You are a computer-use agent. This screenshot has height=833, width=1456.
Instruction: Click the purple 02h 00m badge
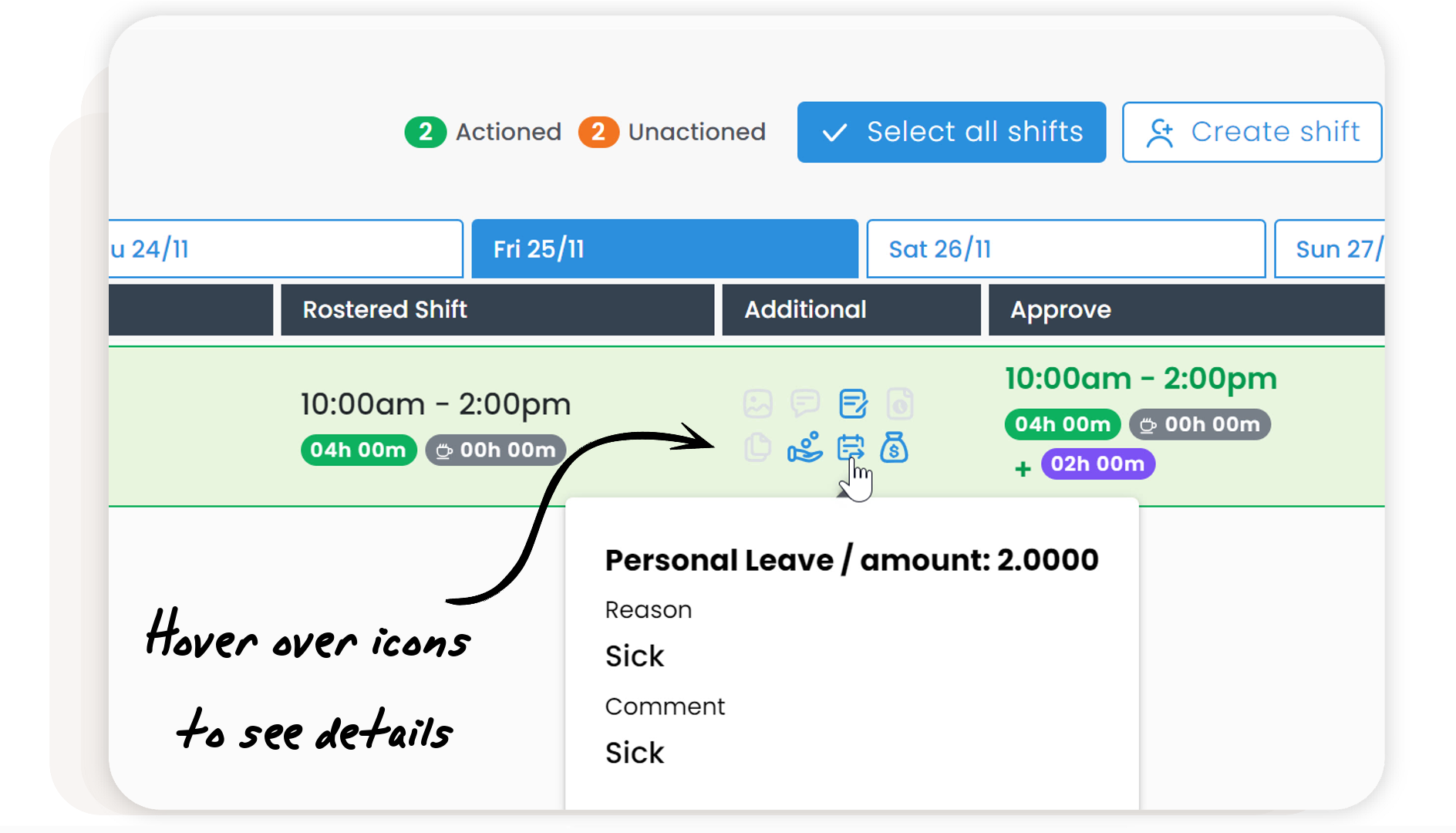click(1097, 464)
